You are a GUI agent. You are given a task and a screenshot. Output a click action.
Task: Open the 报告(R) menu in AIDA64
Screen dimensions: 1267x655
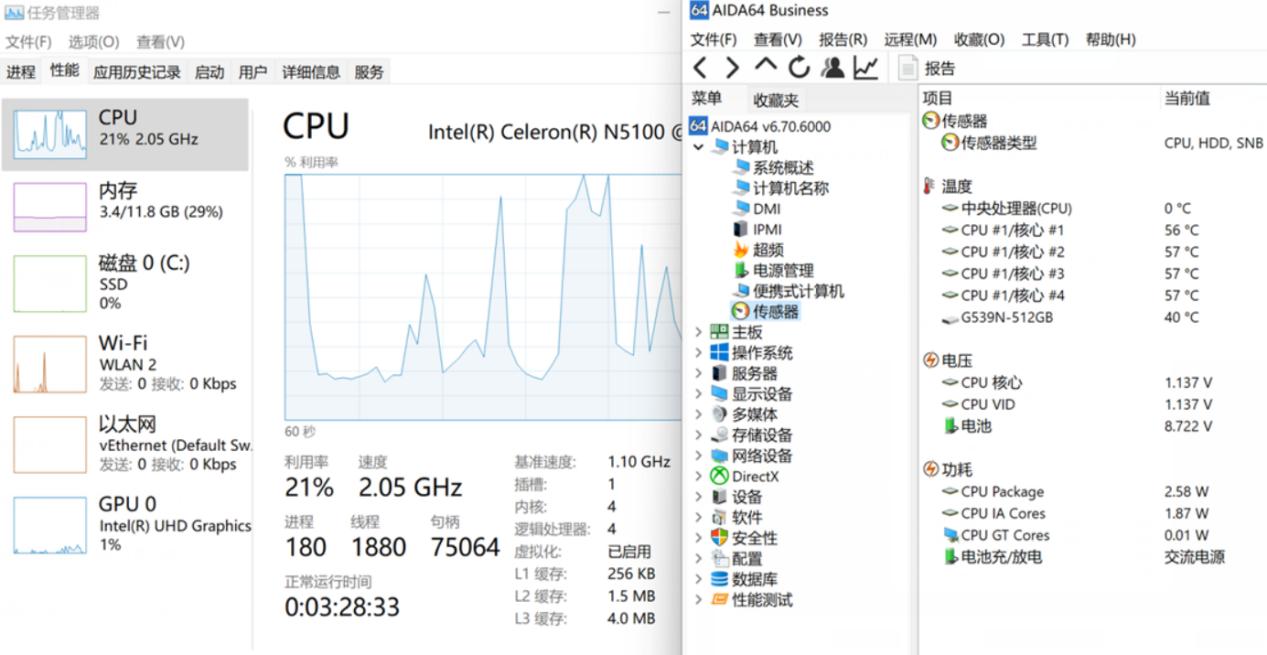843,39
